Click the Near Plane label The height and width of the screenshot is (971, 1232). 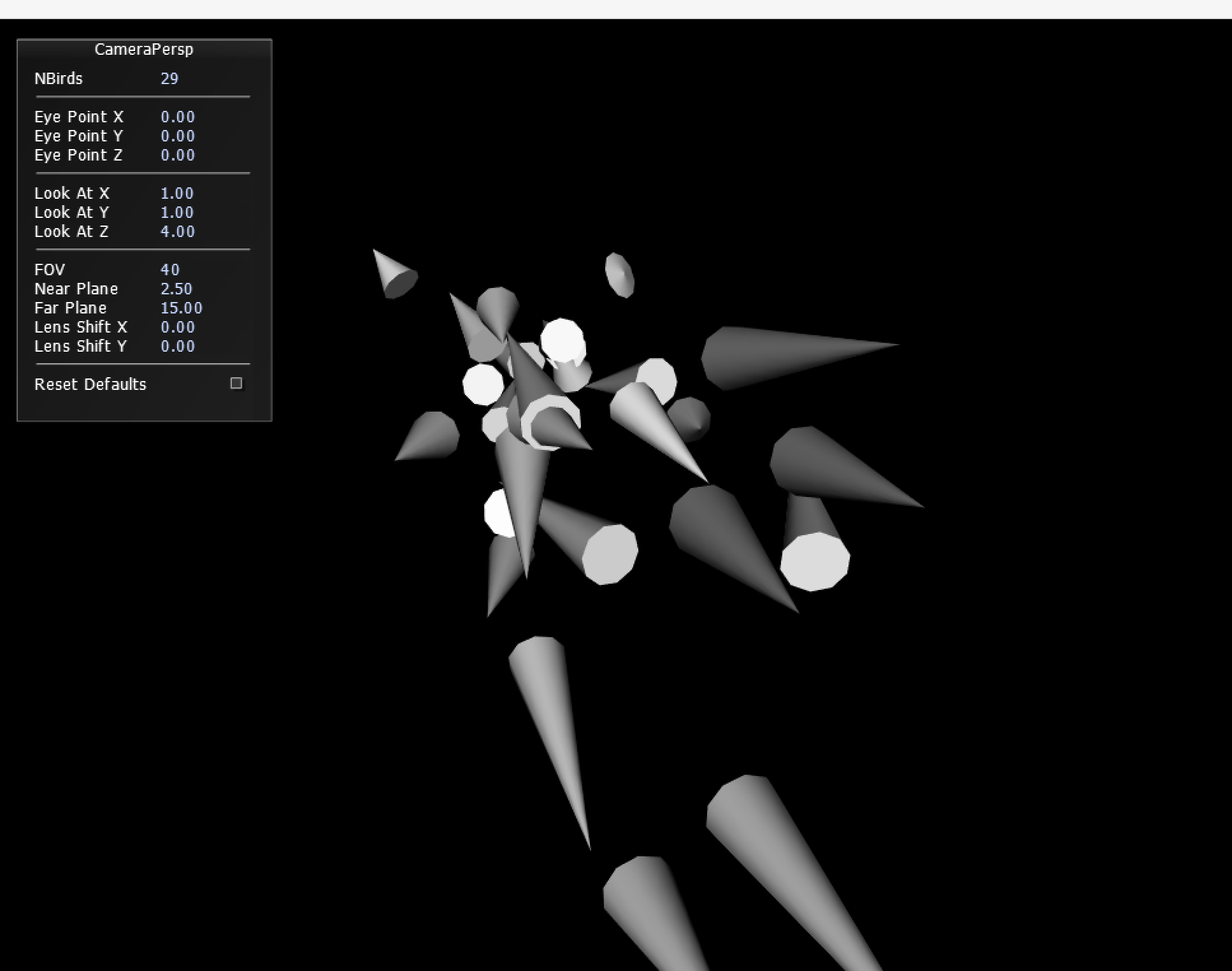click(76, 289)
